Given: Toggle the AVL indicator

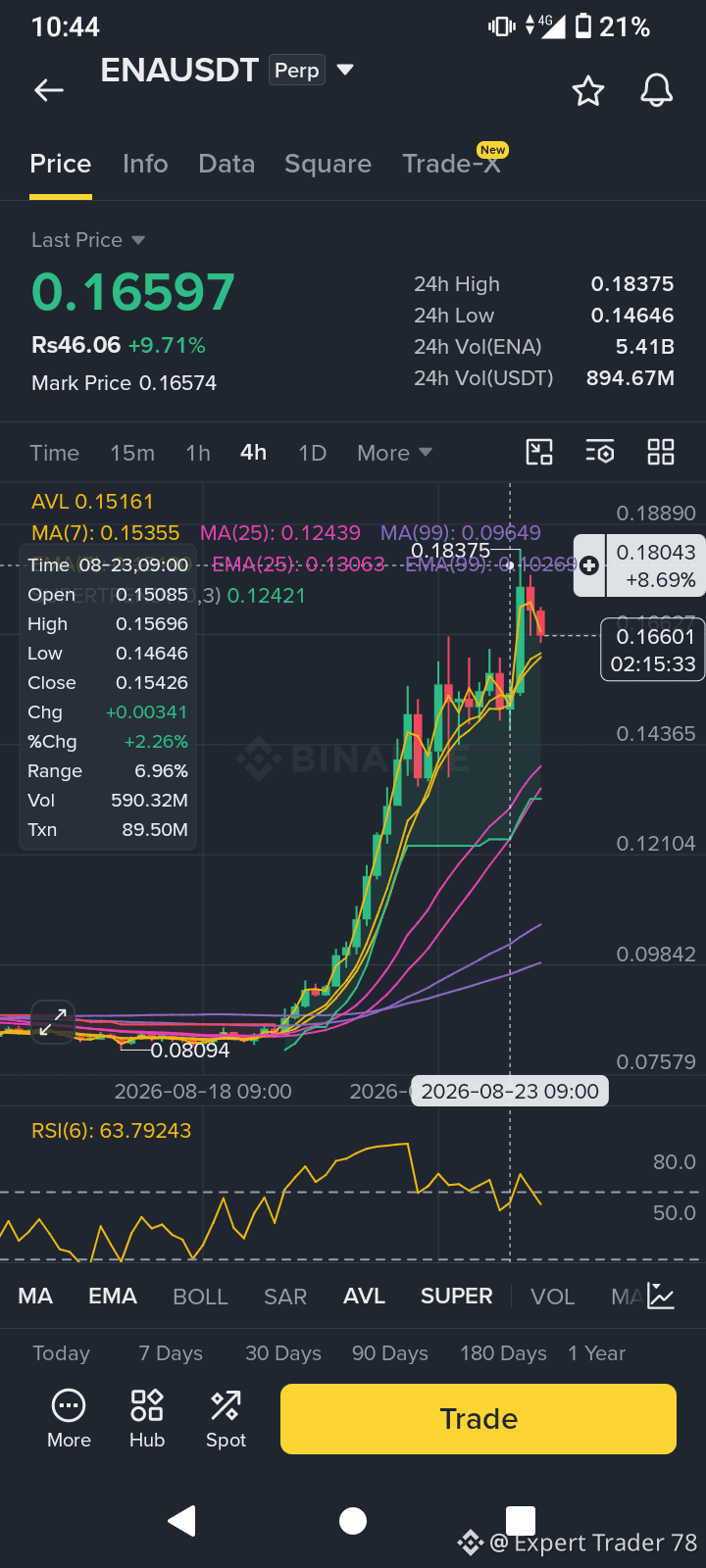Looking at the screenshot, I should [x=364, y=1297].
